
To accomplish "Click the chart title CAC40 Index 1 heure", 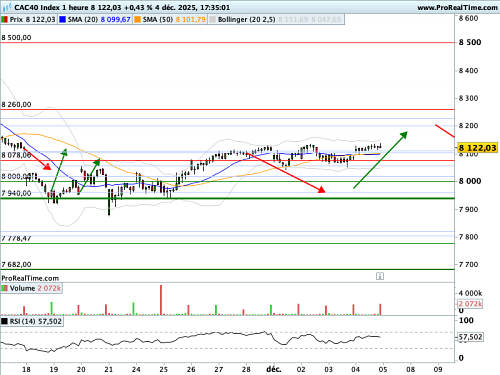I will [x=51, y=7].
